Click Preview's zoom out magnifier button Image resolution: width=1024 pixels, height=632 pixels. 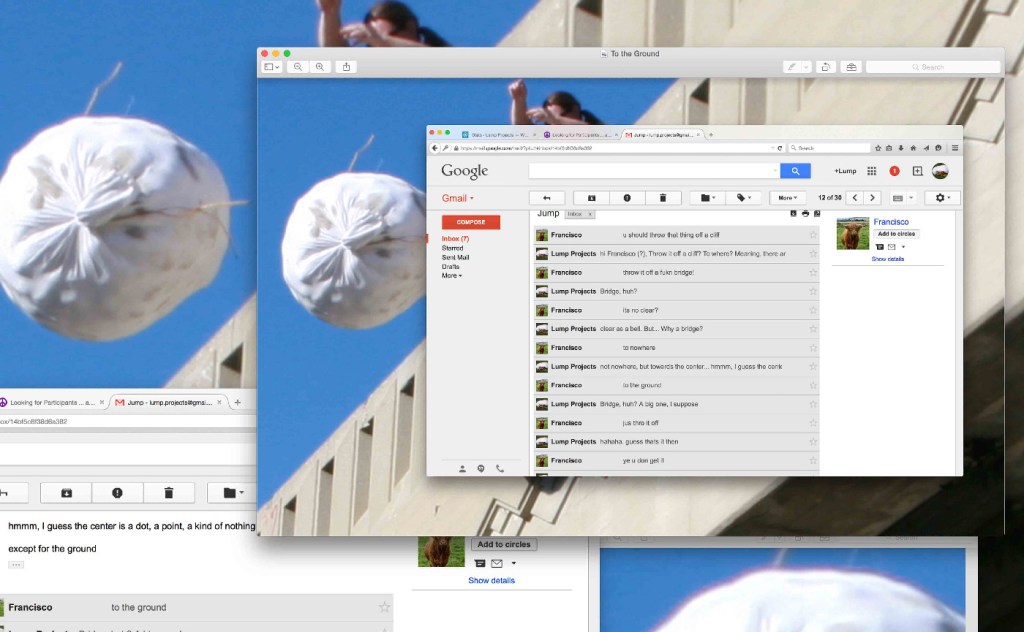point(298,67)
